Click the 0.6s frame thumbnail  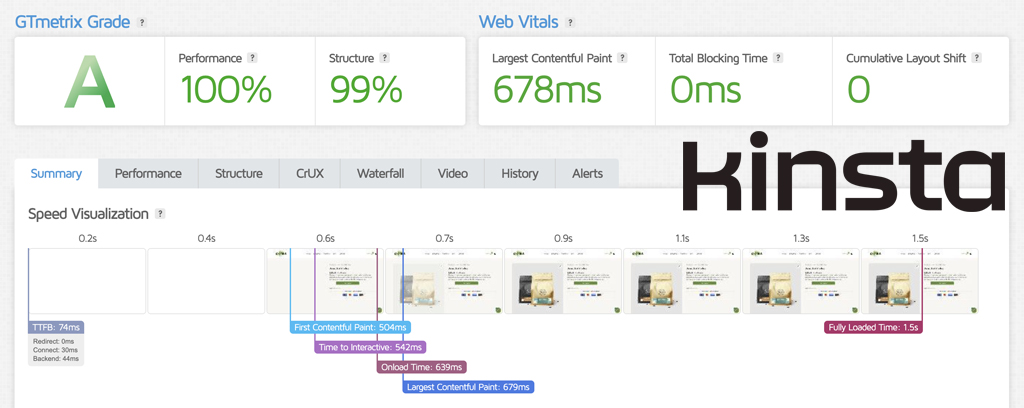(325, 281)
